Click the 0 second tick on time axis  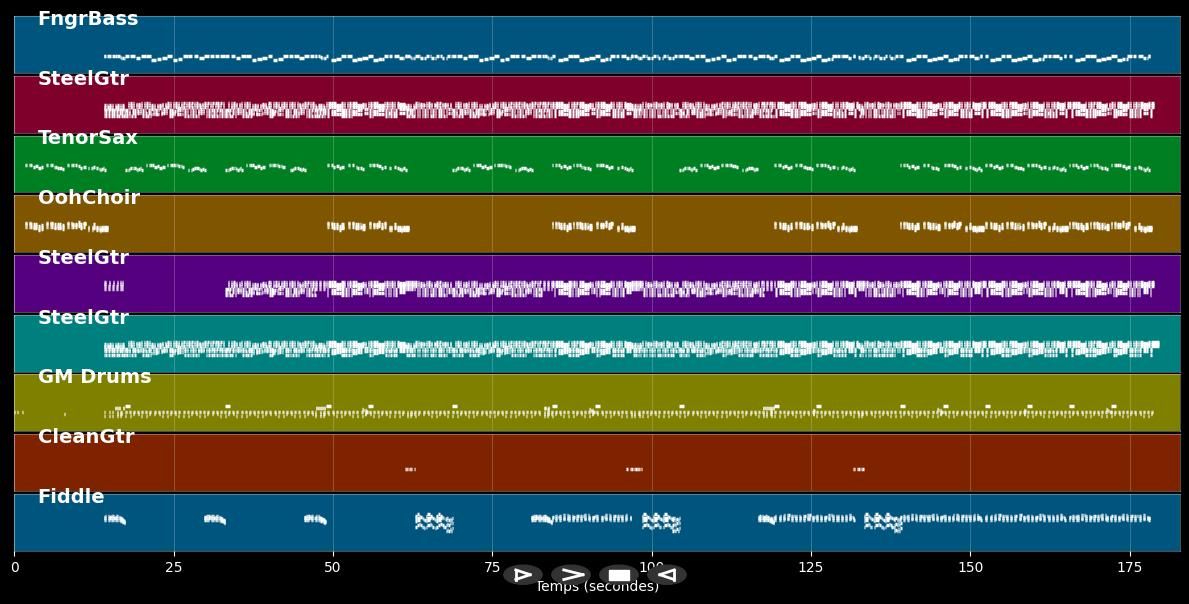(15, 567)
